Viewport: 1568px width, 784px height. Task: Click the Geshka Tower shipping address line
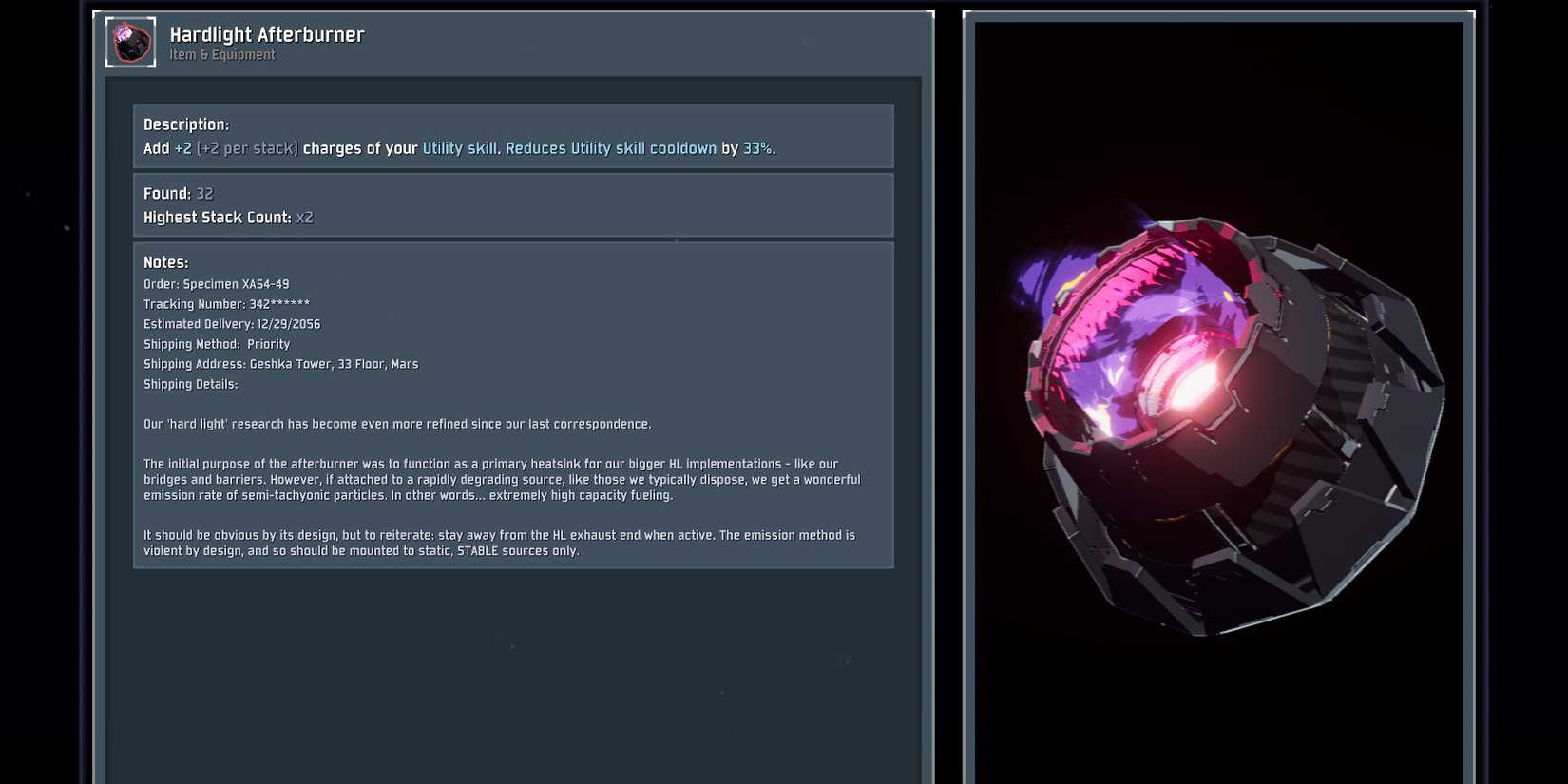(x=281, y=364)
